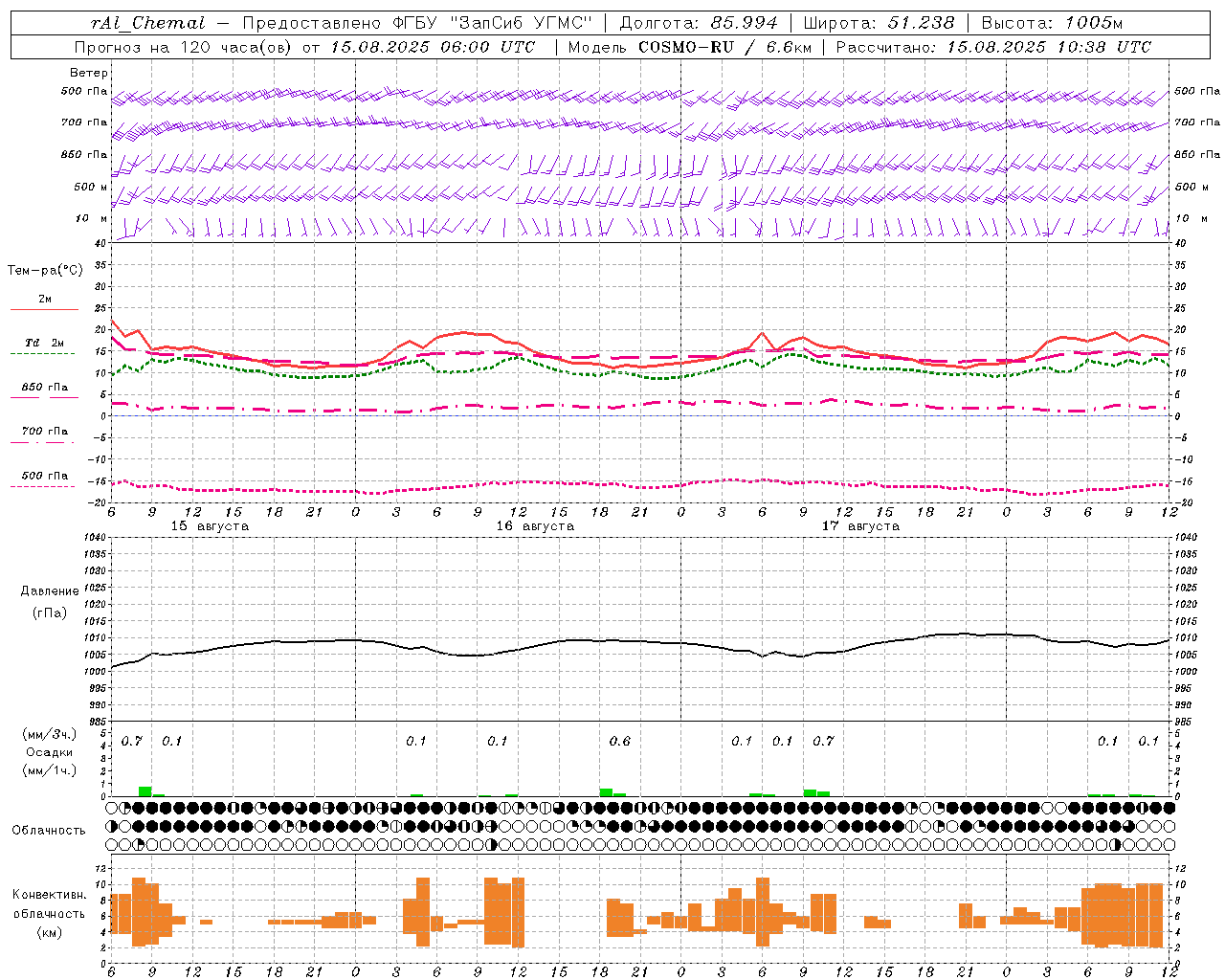The height and width of the screenshot is (980, 1225).
Task: Click the forecast start time 15.08.2025 06:00 UTC
Action: [x=433, y=47]
